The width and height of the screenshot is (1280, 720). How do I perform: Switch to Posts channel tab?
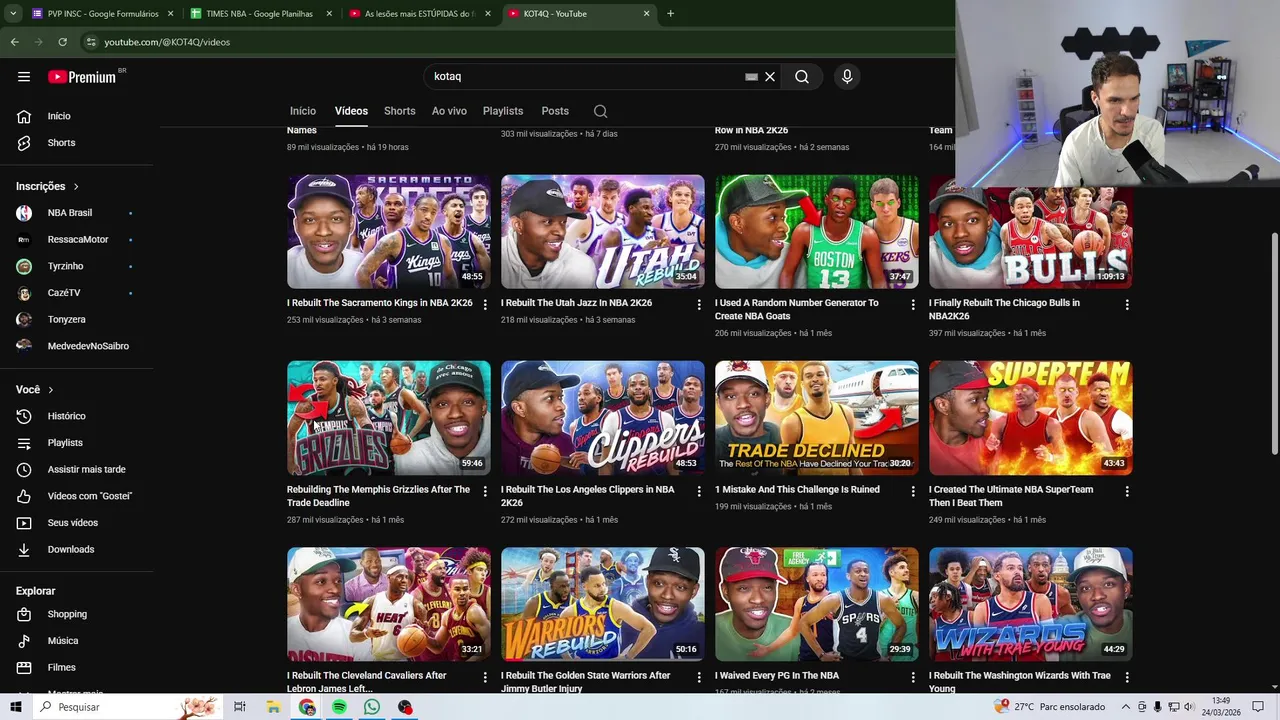[x=555, y=111]
